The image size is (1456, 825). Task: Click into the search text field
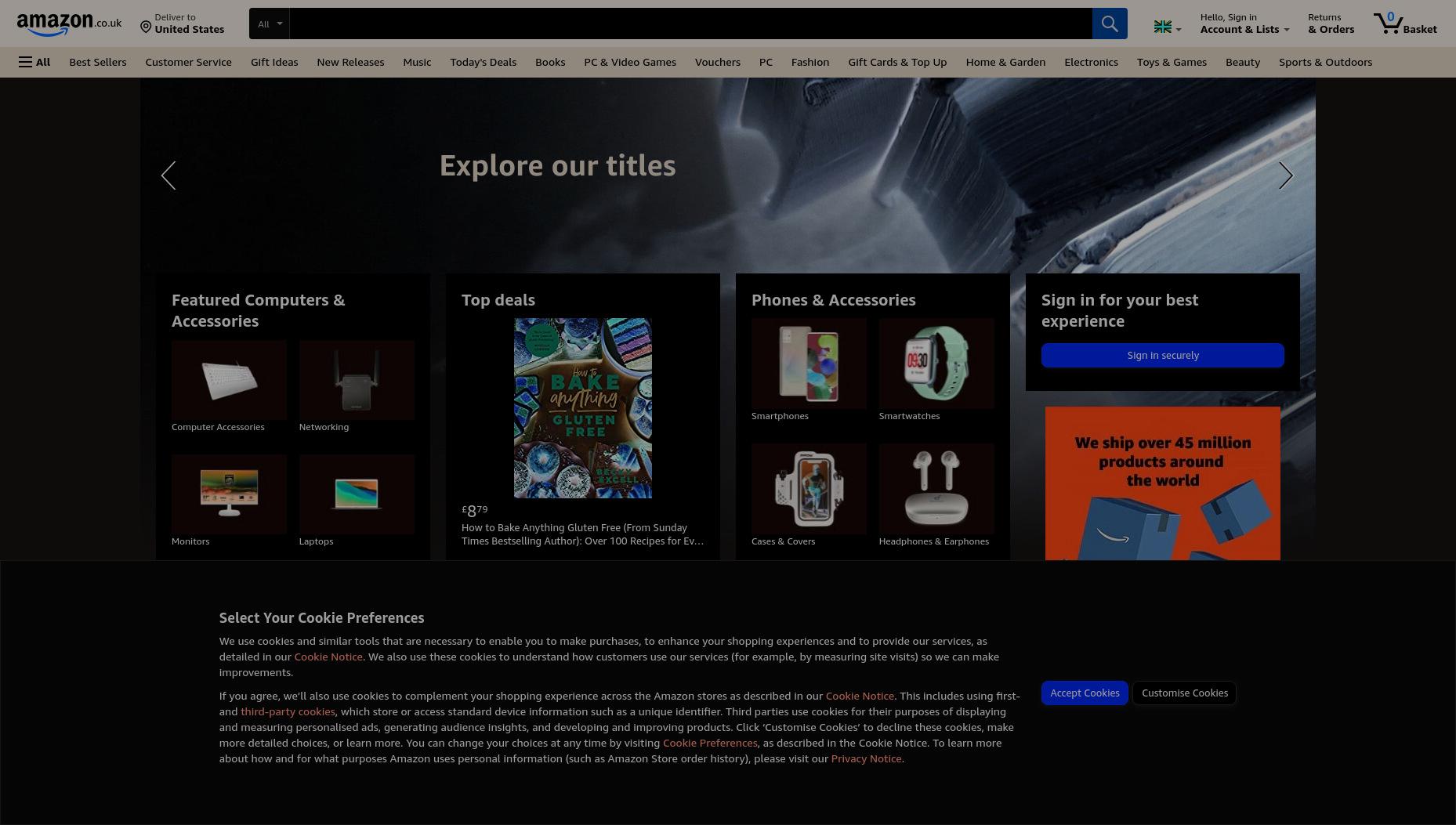690,24
